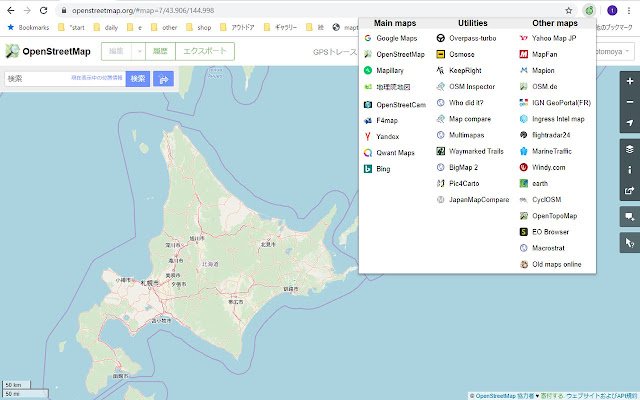This screenshot has width=640, height=400.
Task: Open Pic4Carto utility
Action: 458,183
